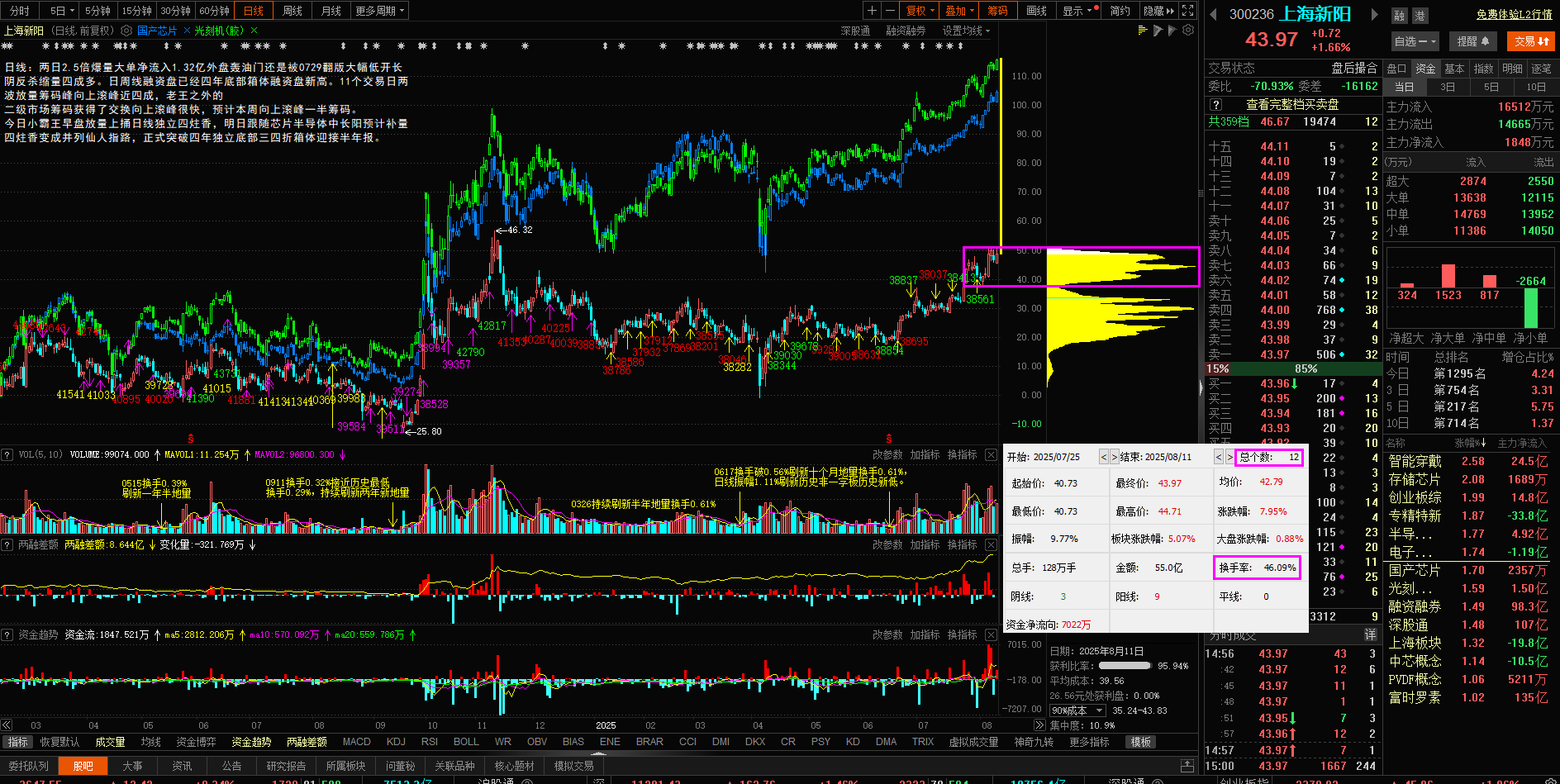Select the 基本 fundamentals tab
The image size is (1560, 784).
point(1454,69)
